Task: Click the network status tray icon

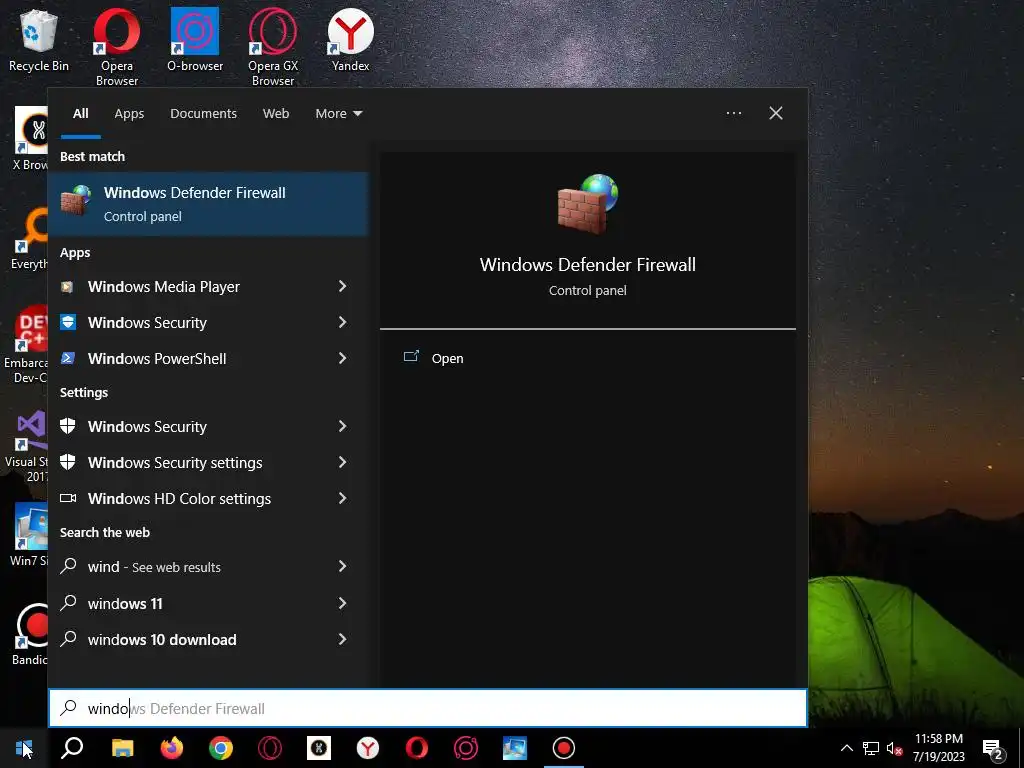Action: click(871, 748)
